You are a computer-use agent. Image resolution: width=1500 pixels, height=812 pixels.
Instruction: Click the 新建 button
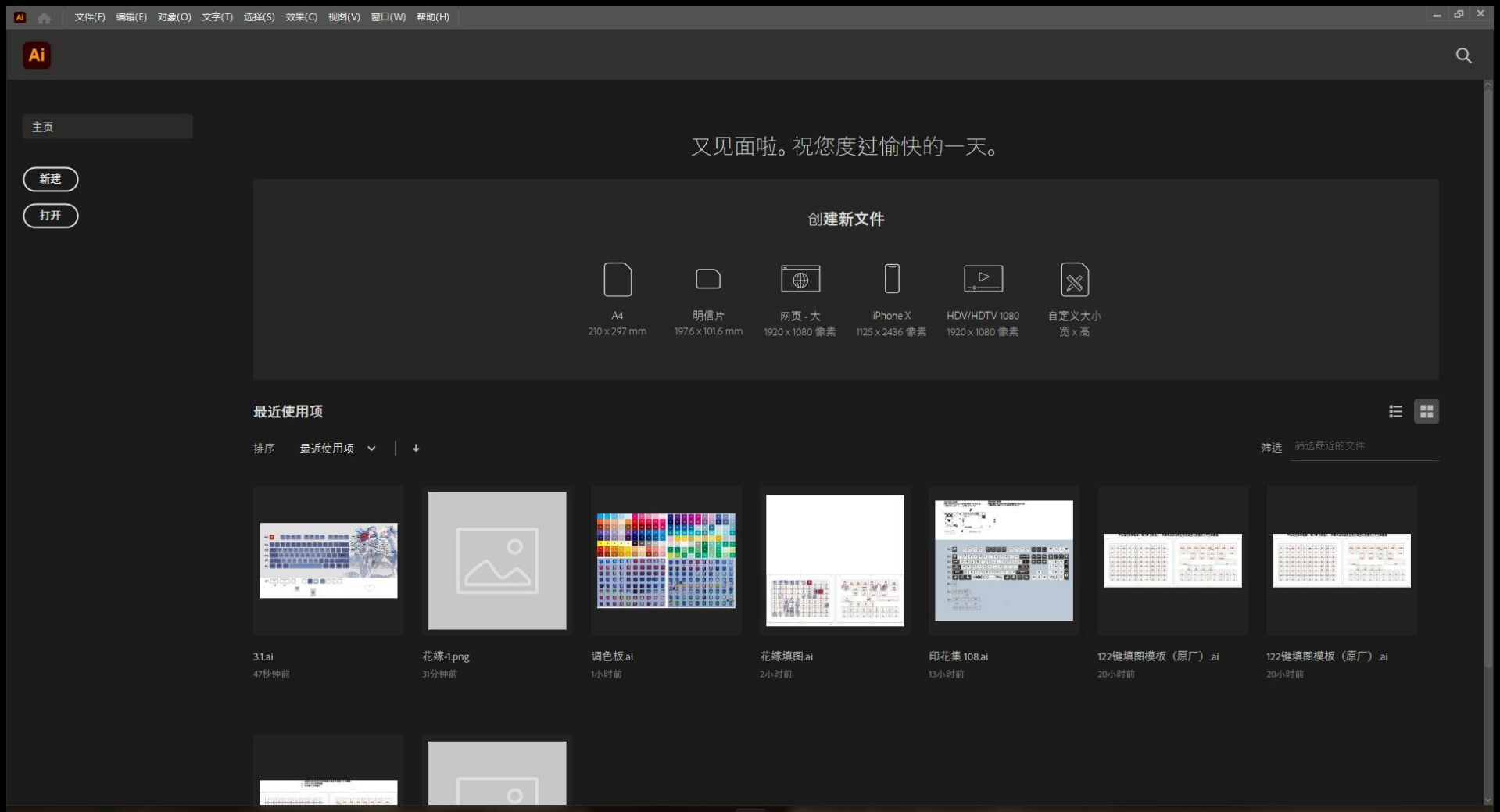point(51,179)
